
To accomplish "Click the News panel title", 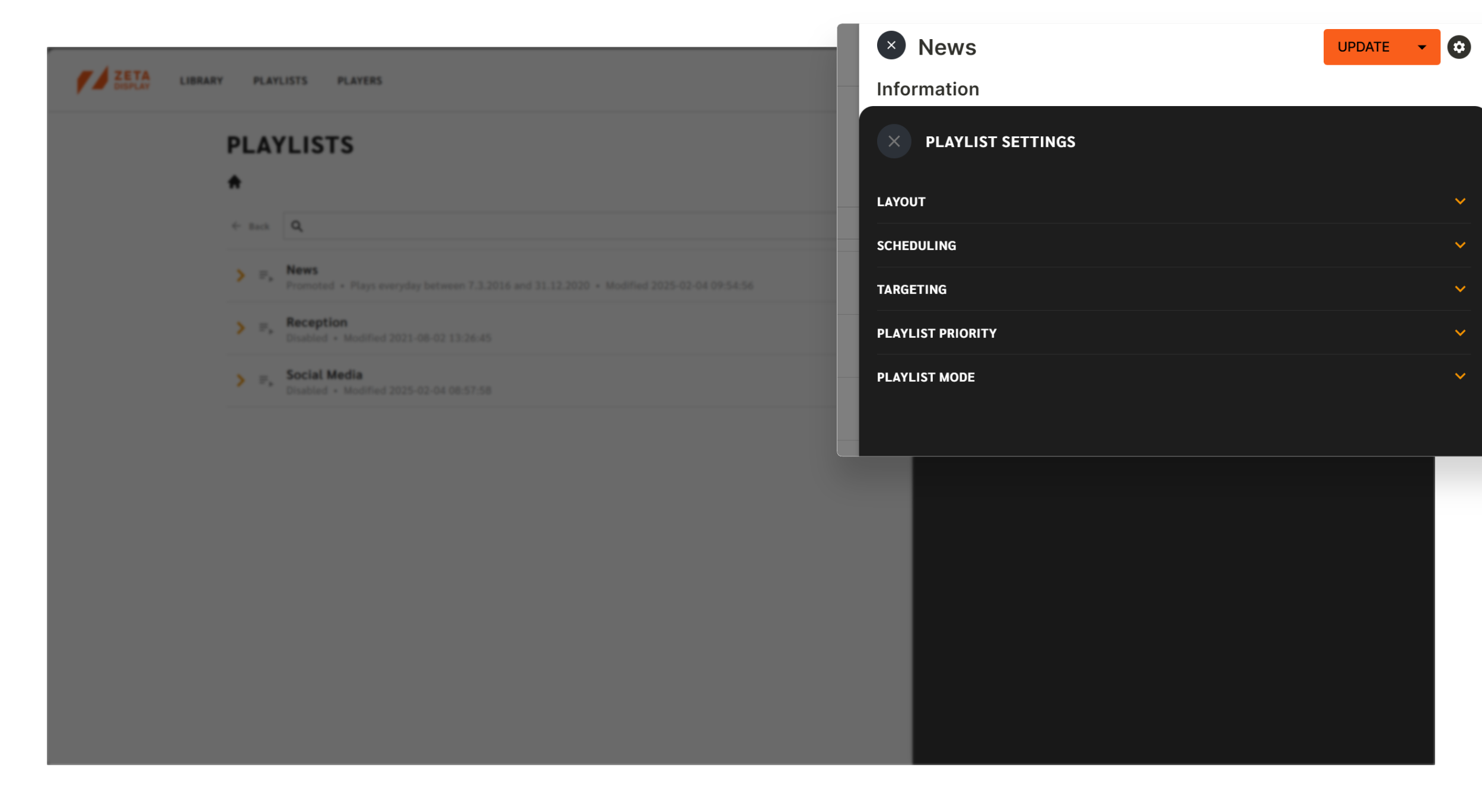I will [946, 47].
